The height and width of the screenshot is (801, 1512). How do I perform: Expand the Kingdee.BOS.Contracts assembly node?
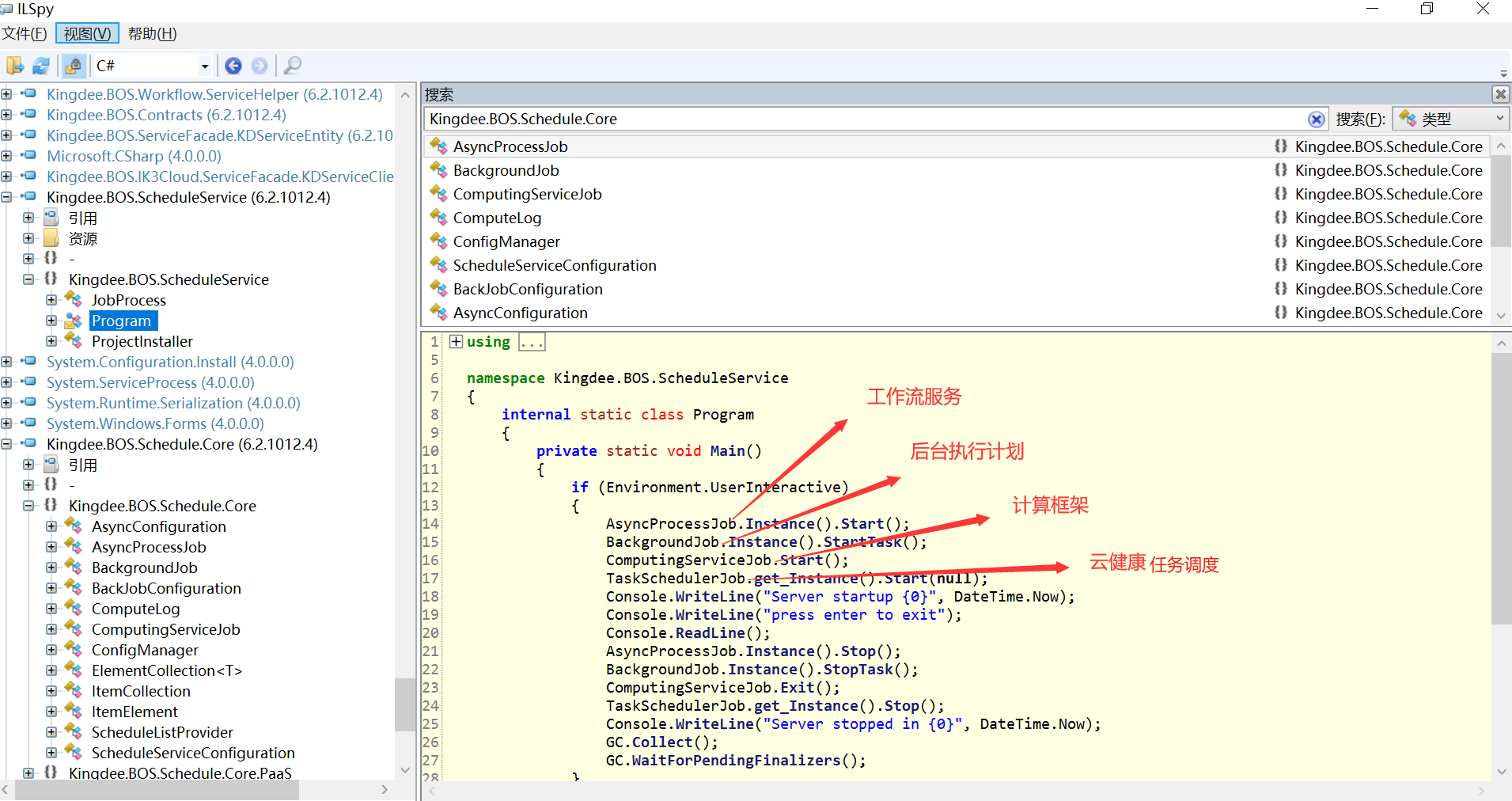point(6,115)
